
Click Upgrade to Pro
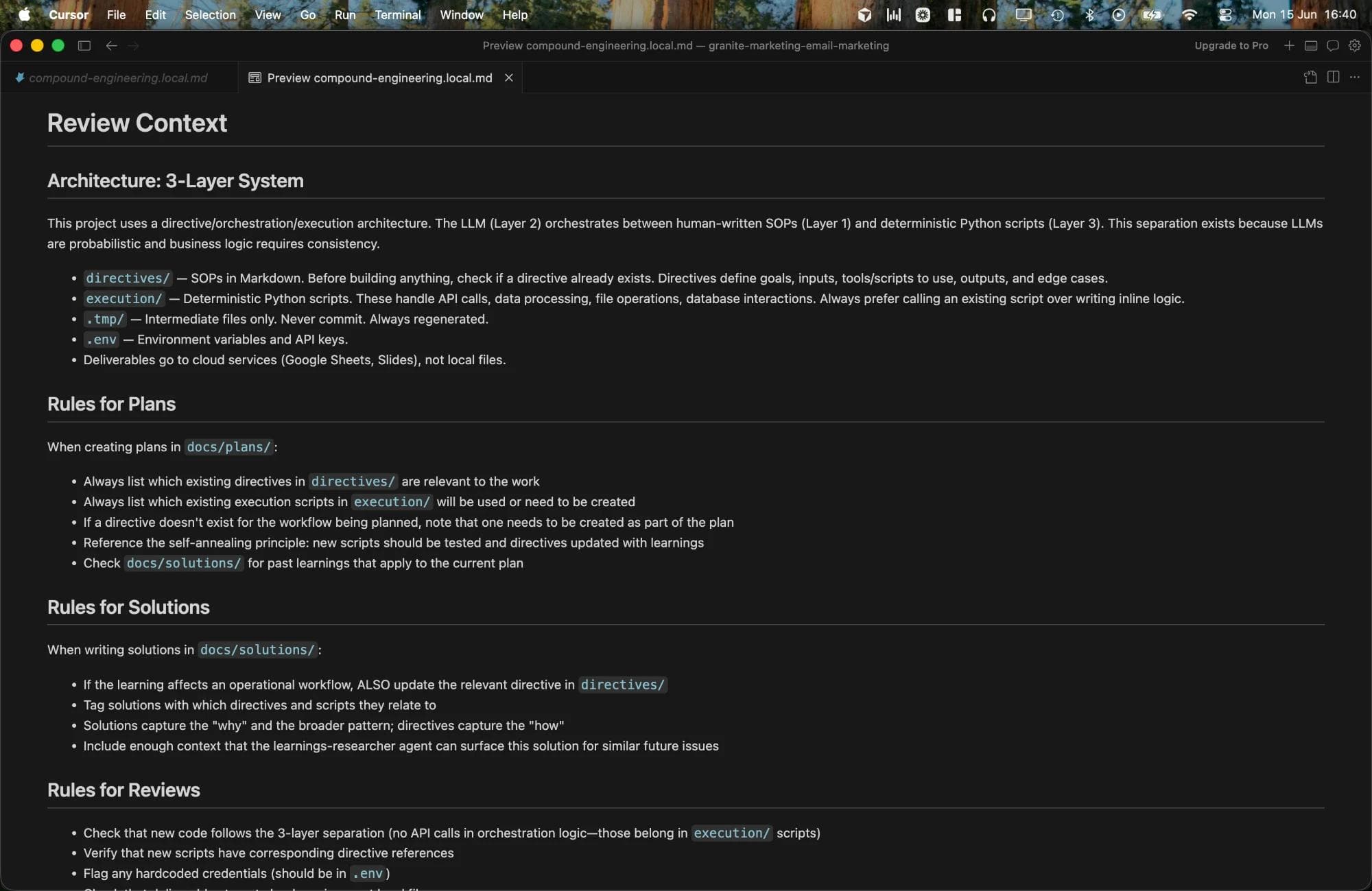pos(1231,45)
